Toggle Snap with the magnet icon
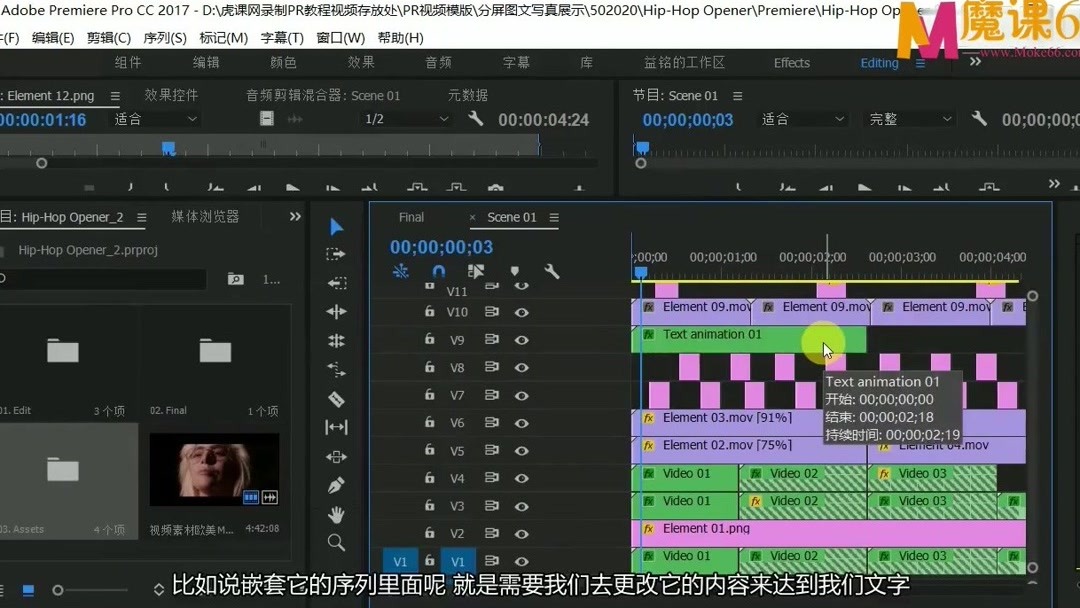The width and height of the screenshot is (1080, 608). point(439,271)
